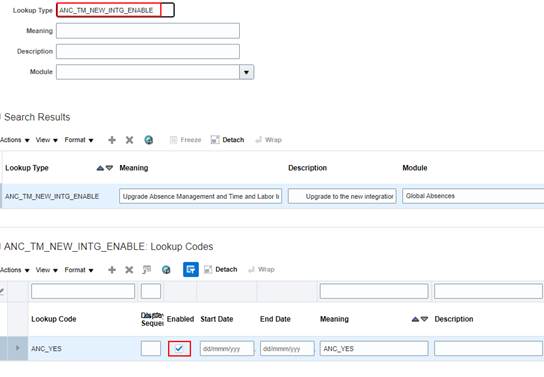This screenshot has height=377, width=544.
Task: Click Display Sequence filter field above table
Action: (x=151, y=291)
